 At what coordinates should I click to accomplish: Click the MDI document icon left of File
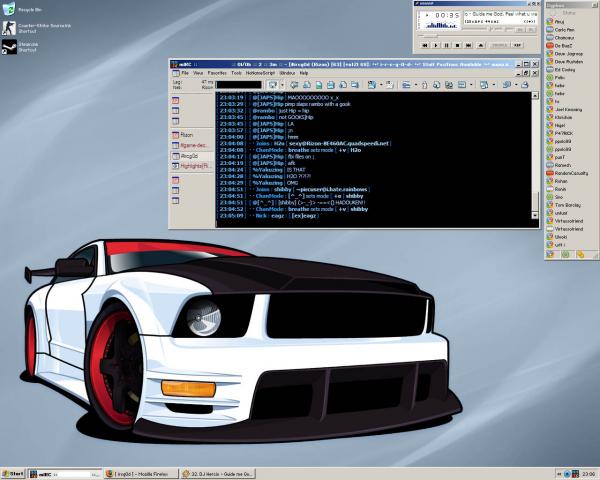click(x=176, y=73)
